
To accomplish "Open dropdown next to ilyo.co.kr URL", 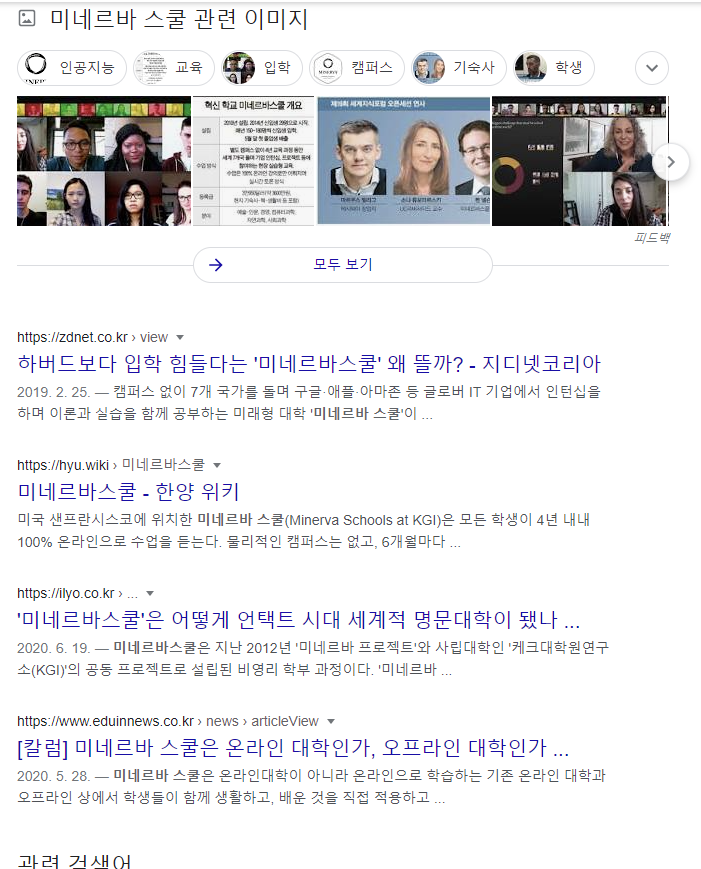I will (x=150, y=593).
